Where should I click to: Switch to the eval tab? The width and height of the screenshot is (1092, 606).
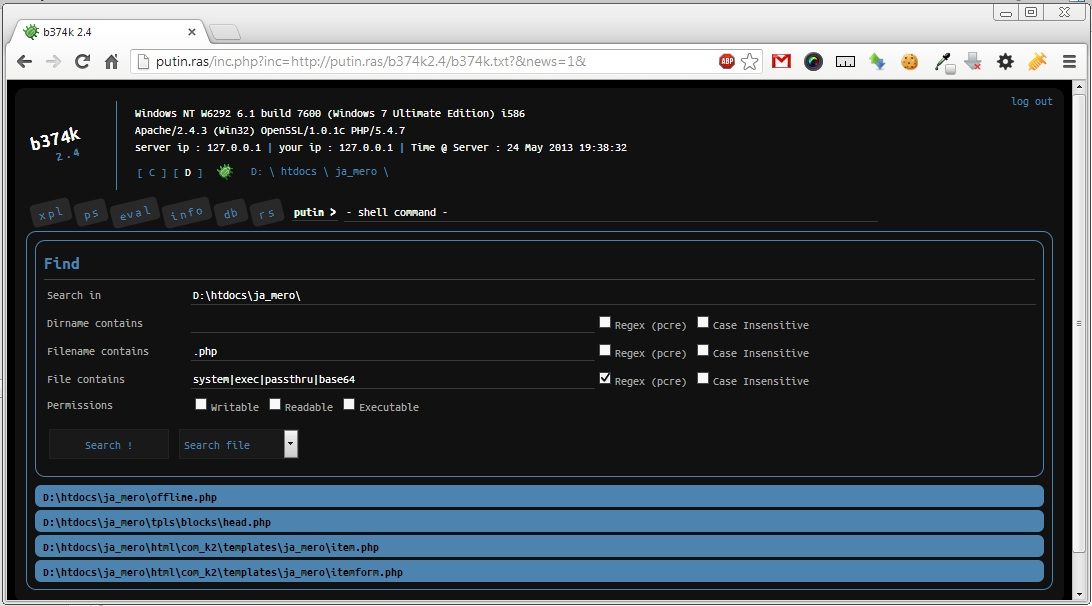coord(134,213)
